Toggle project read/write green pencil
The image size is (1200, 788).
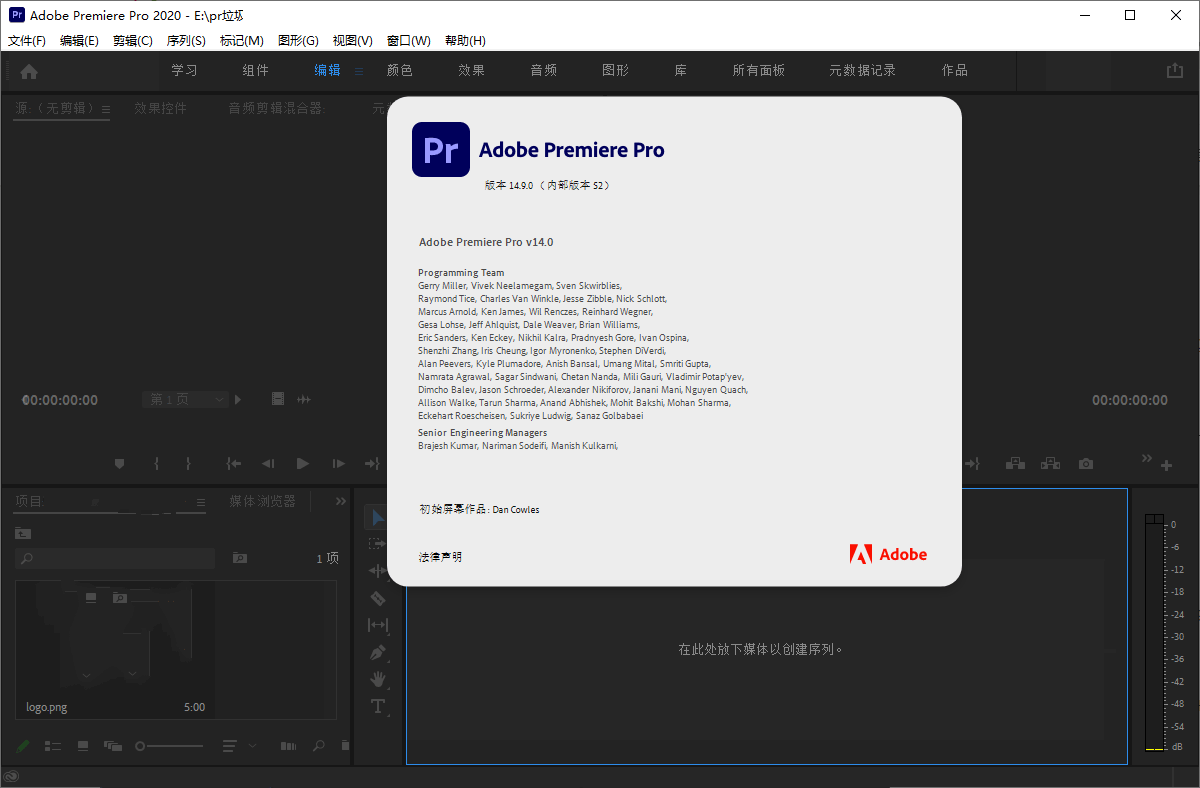tap(23, 746)
